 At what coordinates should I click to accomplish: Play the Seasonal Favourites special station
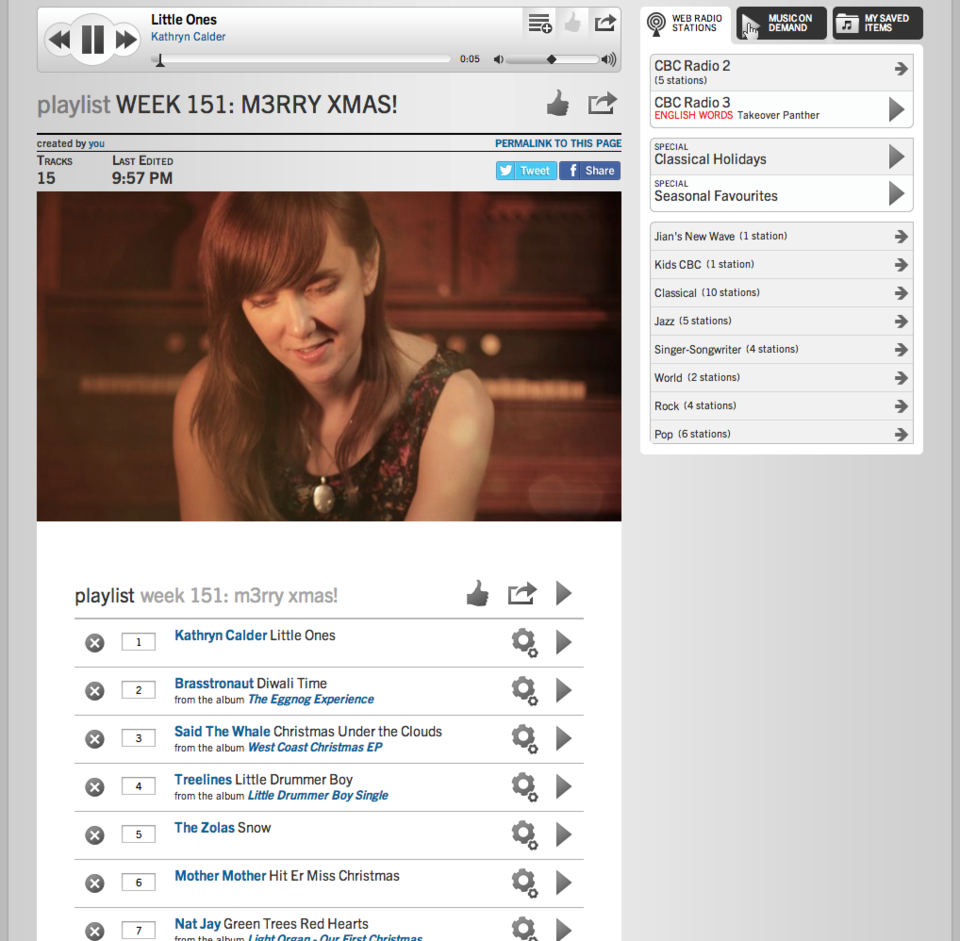pyautogui.click(x=896, y=193)
